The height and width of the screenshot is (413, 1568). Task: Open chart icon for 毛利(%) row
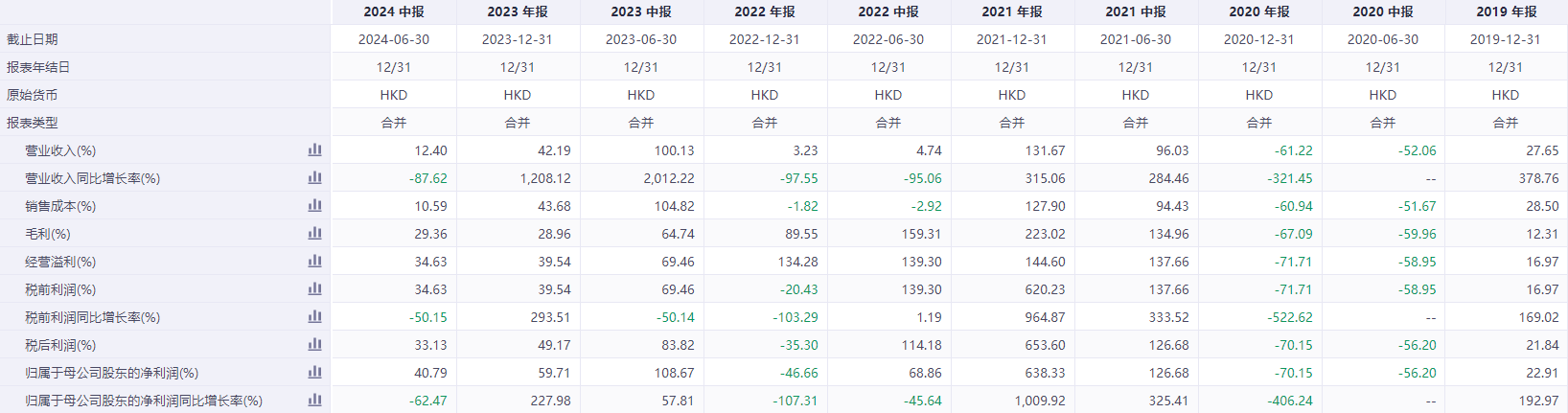[x=314, y=234]
